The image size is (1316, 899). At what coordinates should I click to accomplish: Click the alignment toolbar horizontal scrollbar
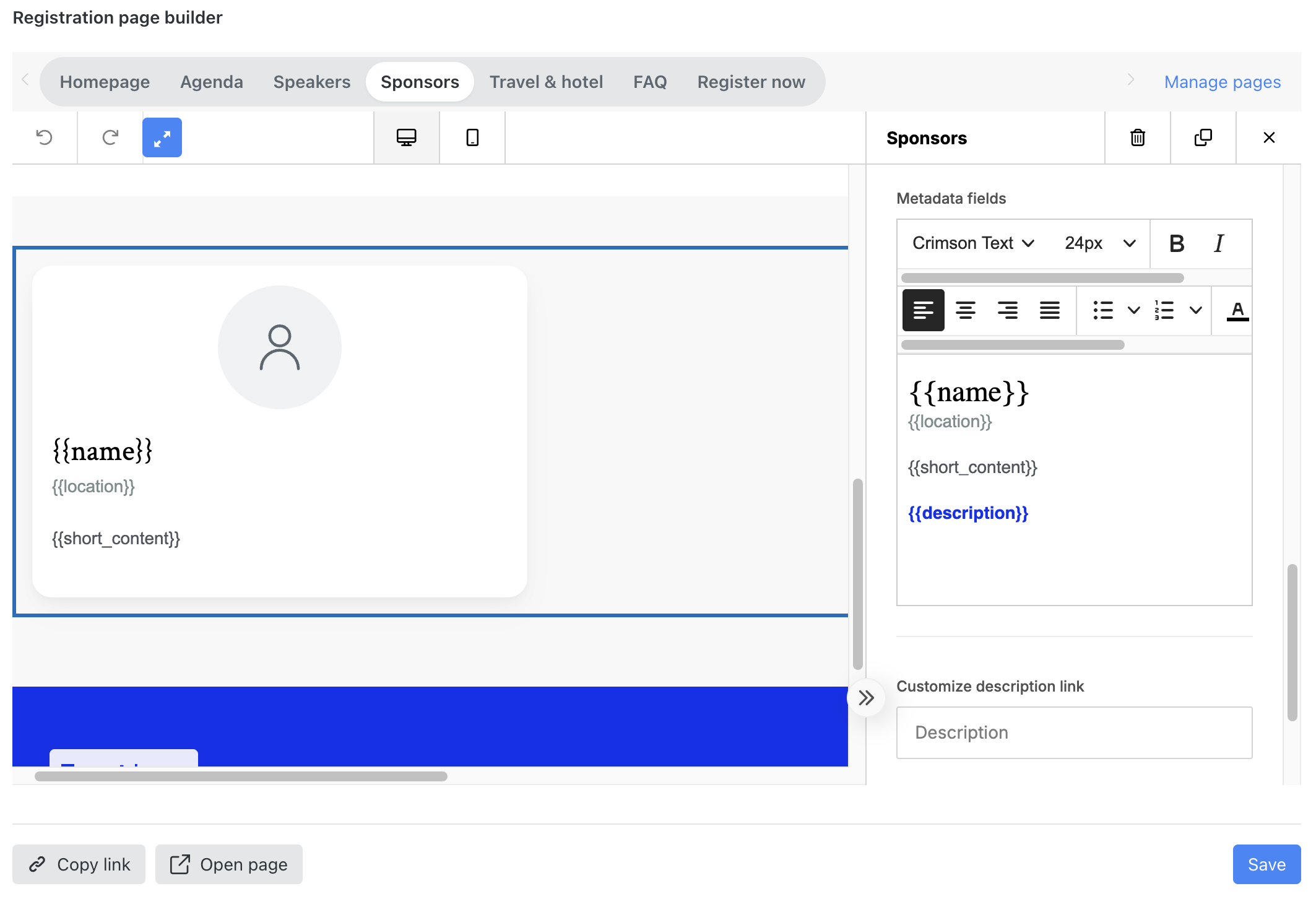pyautogui.click(x=1013, y=345)
